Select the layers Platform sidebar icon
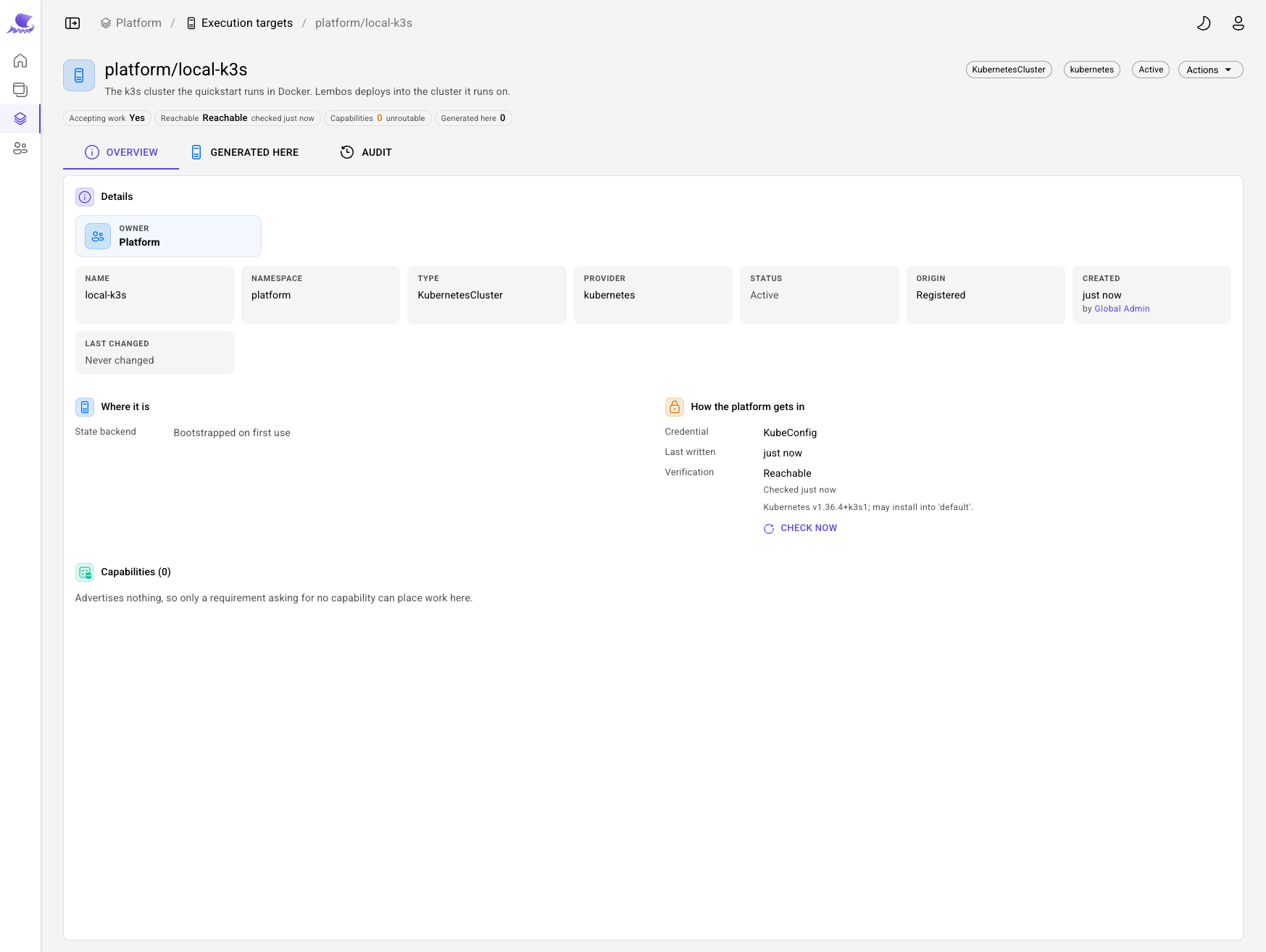This screenshot has height=952, width=1266. coord(20,119)
